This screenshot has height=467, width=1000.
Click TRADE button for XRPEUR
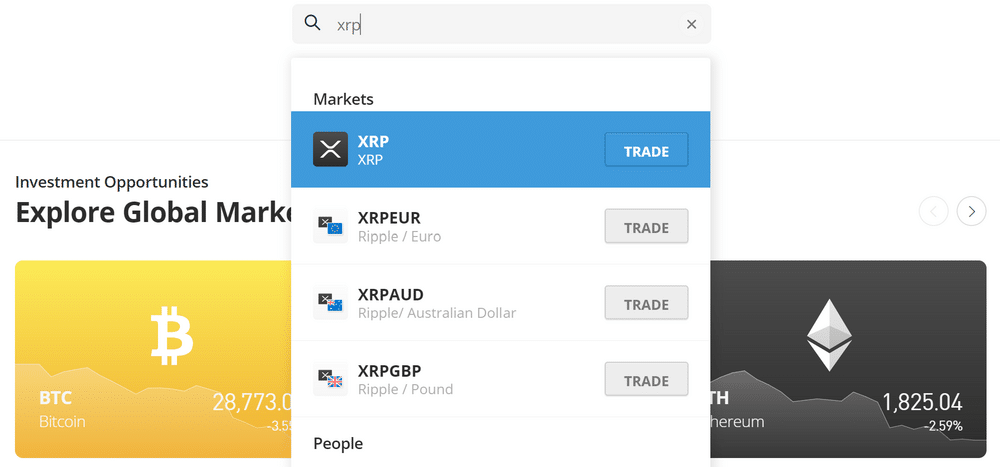[x=647, y=226]
